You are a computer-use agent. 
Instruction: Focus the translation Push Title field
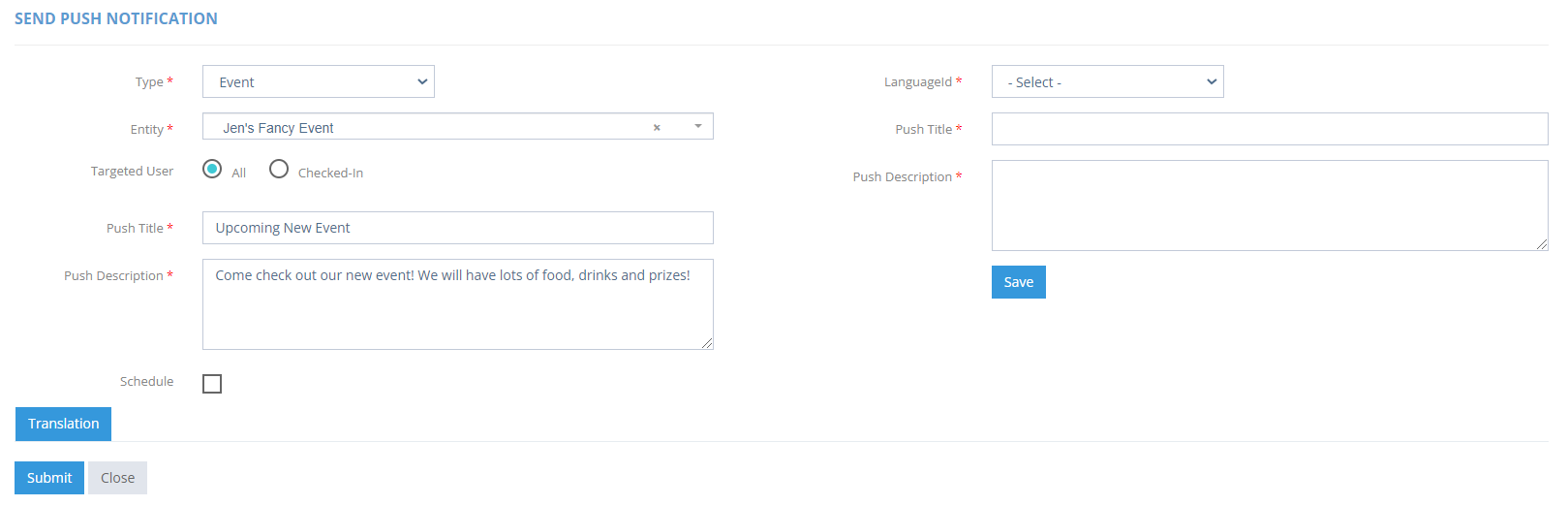click(x=1270, y=129)
